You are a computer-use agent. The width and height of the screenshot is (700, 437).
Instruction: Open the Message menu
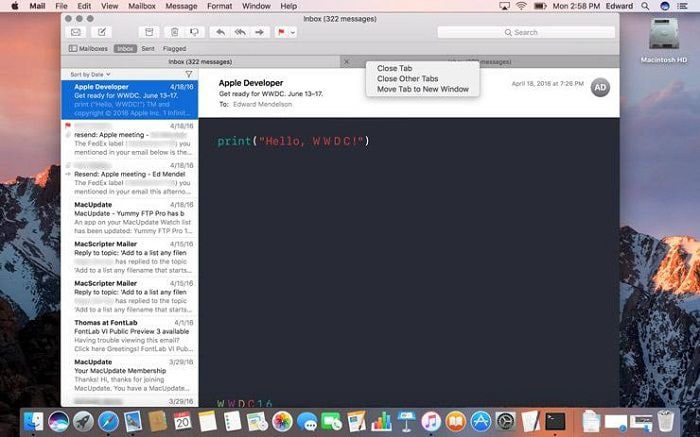pos(181,6)
